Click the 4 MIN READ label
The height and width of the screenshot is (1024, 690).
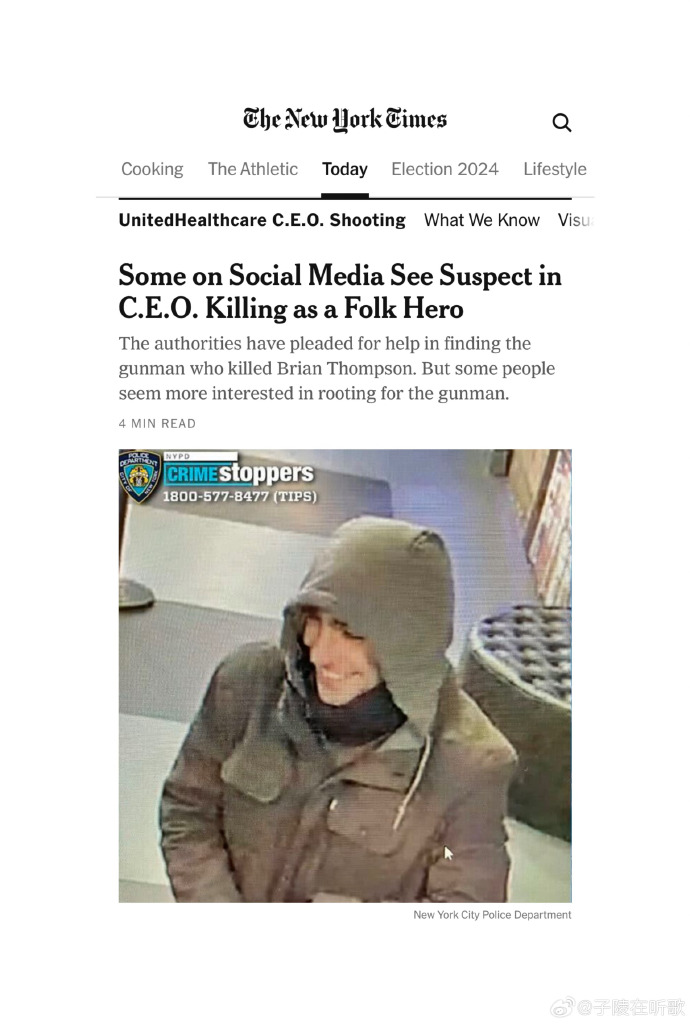(157, 423)
